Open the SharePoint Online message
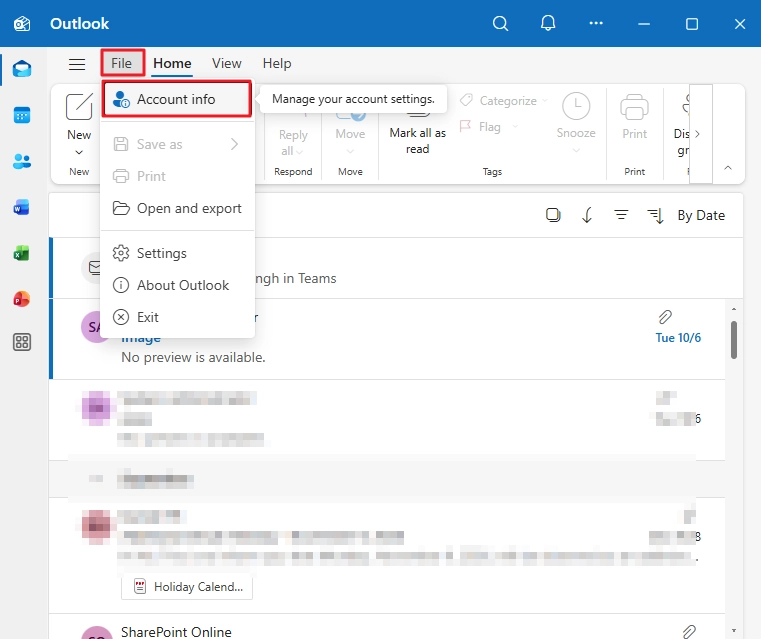This screenshot has height=639, width=761. [x=387, y=626]
